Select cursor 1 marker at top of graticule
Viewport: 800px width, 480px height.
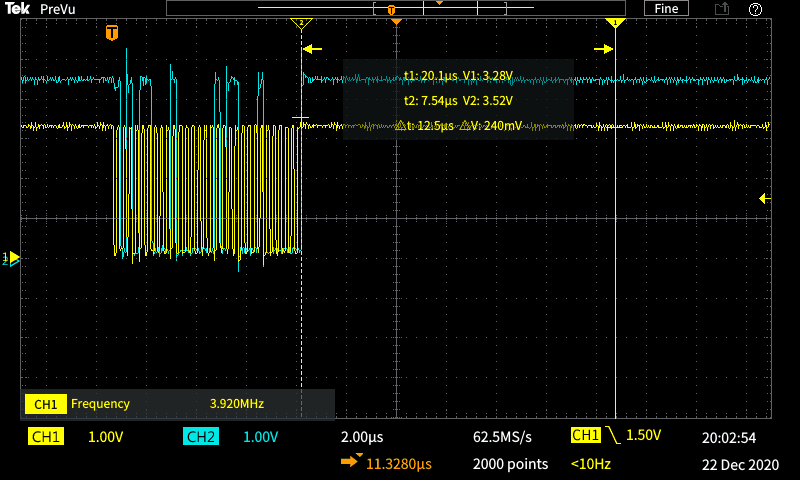click(615, 23)
